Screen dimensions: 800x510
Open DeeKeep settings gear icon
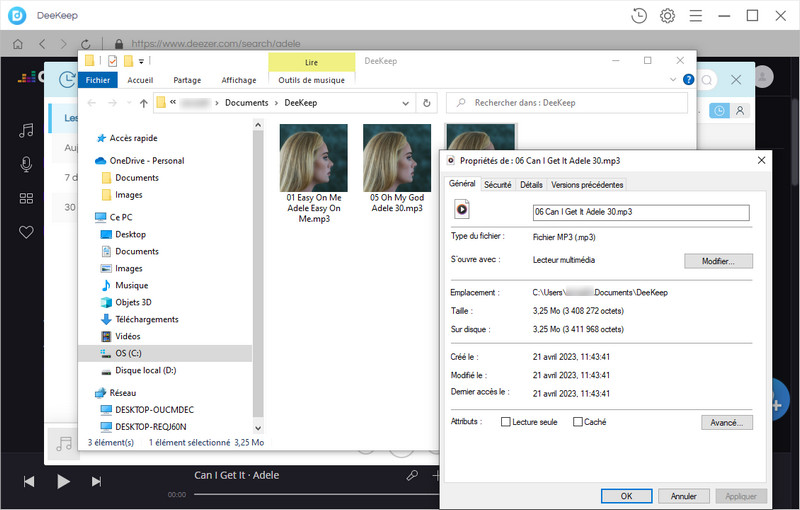(x=667, y=16)
